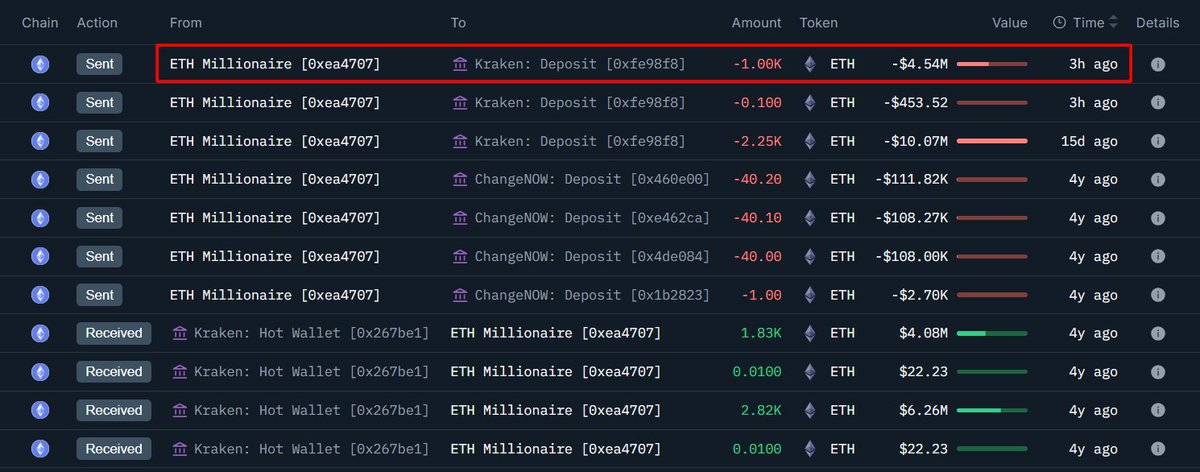Click the Sent badge in the -$10.07M row
1200x472 pixels.
click(x=99, y=141)
